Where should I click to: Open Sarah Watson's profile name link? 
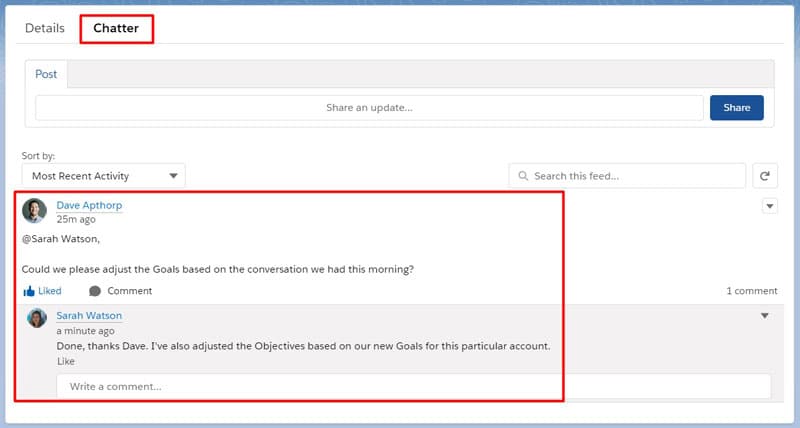click(x=89, y=316)
